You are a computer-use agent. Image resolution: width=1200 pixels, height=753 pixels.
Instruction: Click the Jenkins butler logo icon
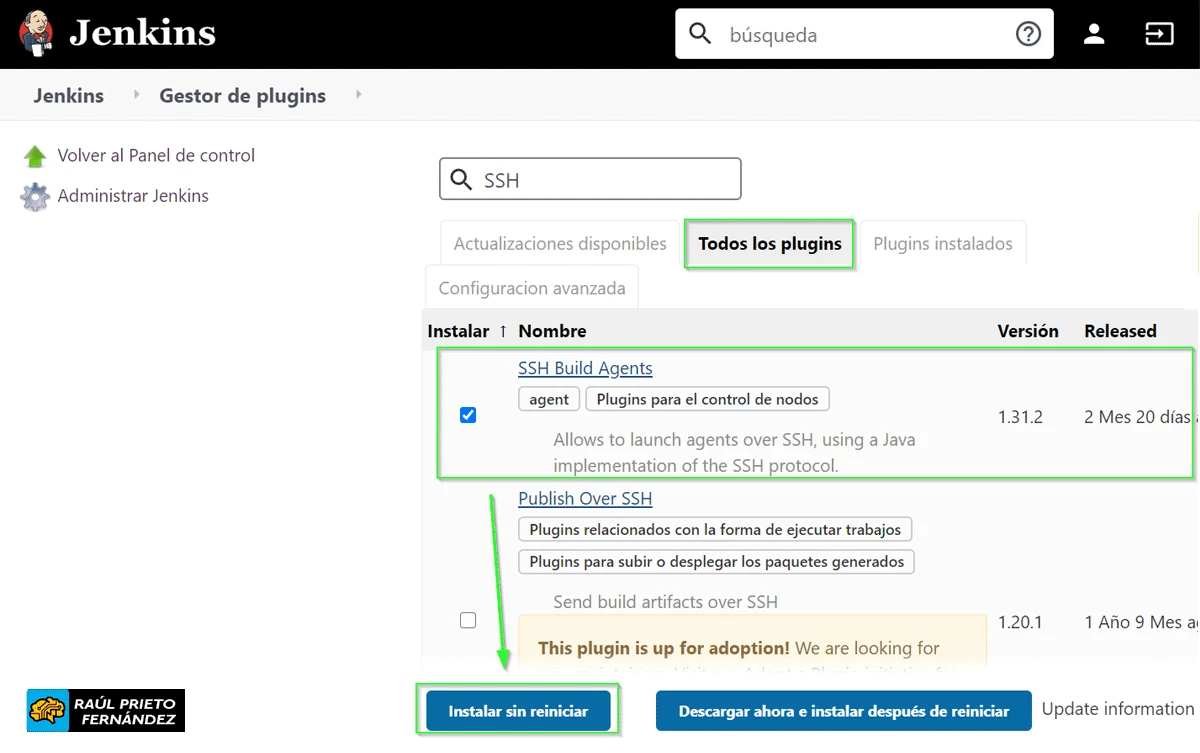coord(37,34)
